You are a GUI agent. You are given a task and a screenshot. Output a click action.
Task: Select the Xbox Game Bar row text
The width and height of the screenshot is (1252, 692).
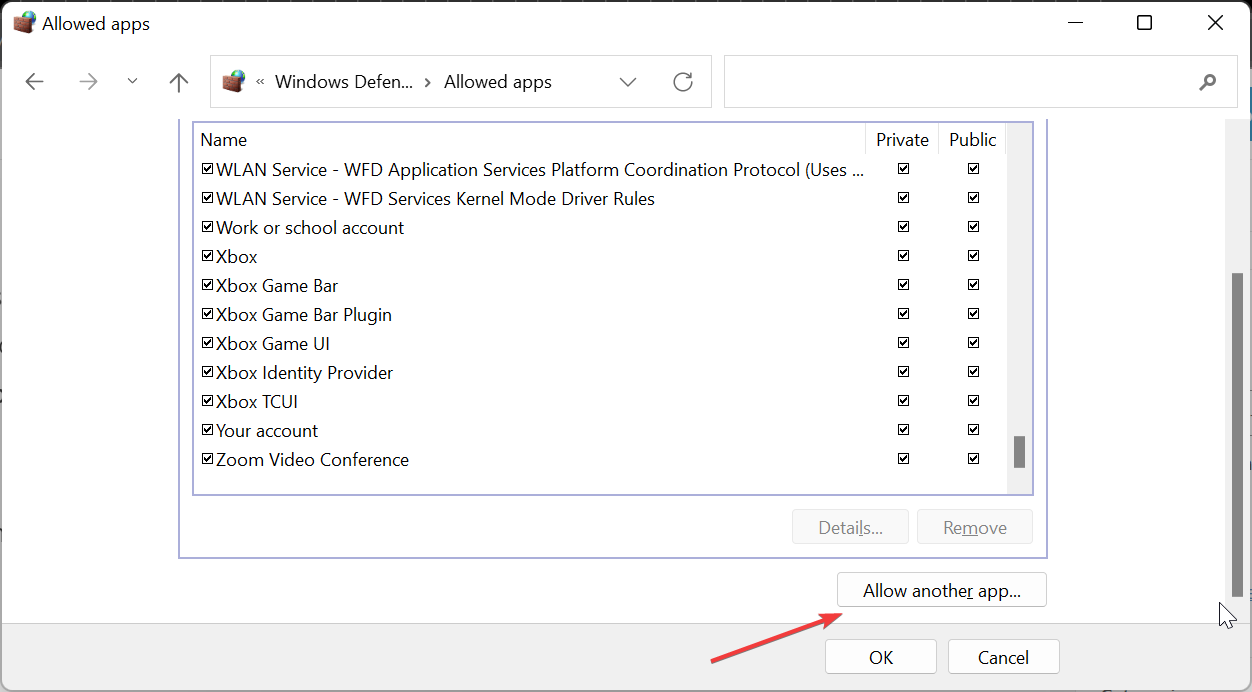click(x=277, y=286)
